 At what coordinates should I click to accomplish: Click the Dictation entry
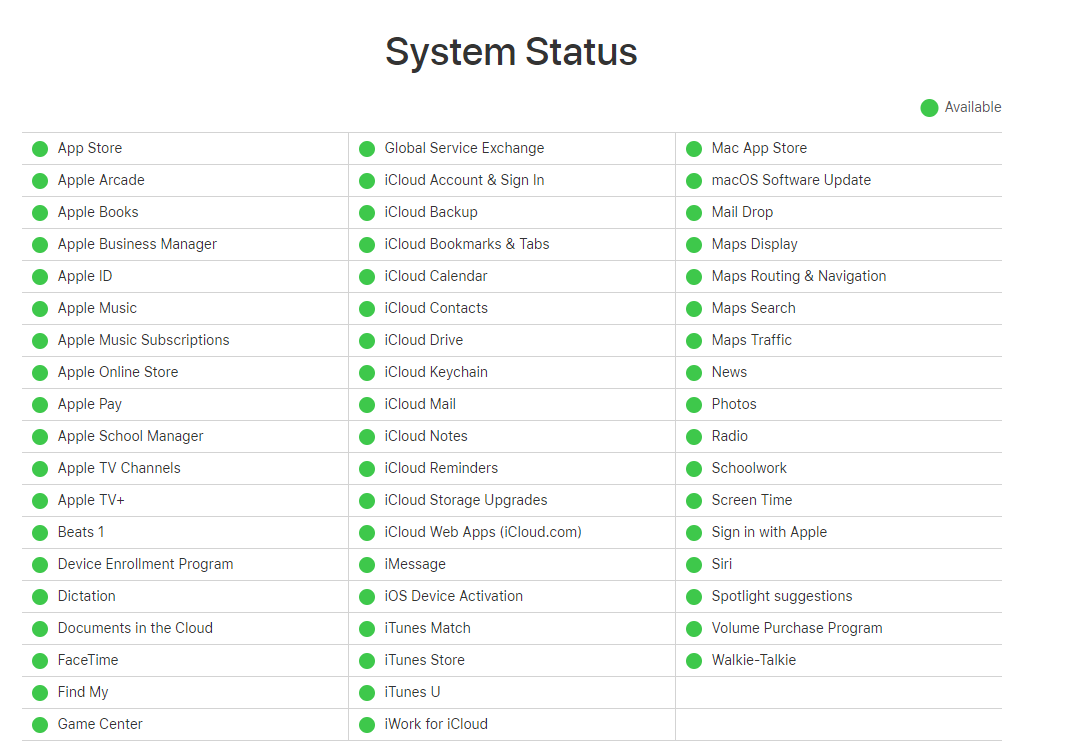point(87,596)
